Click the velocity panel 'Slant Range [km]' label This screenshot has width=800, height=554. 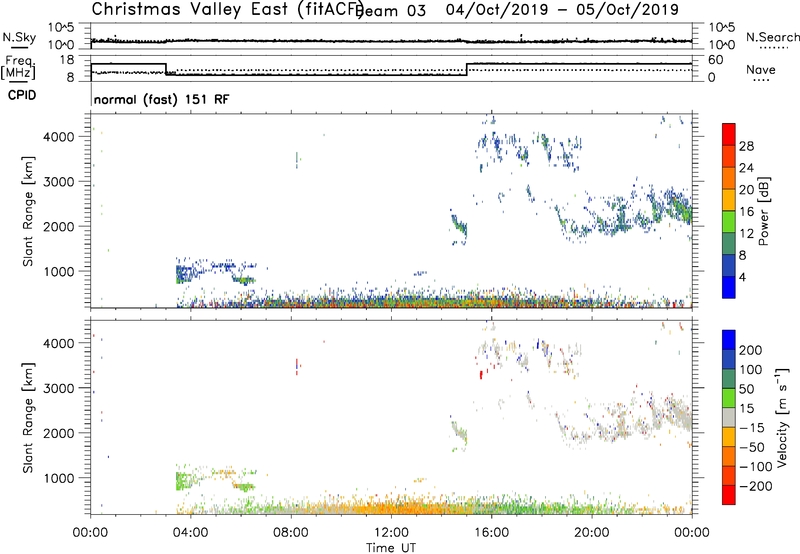[28, 418]
